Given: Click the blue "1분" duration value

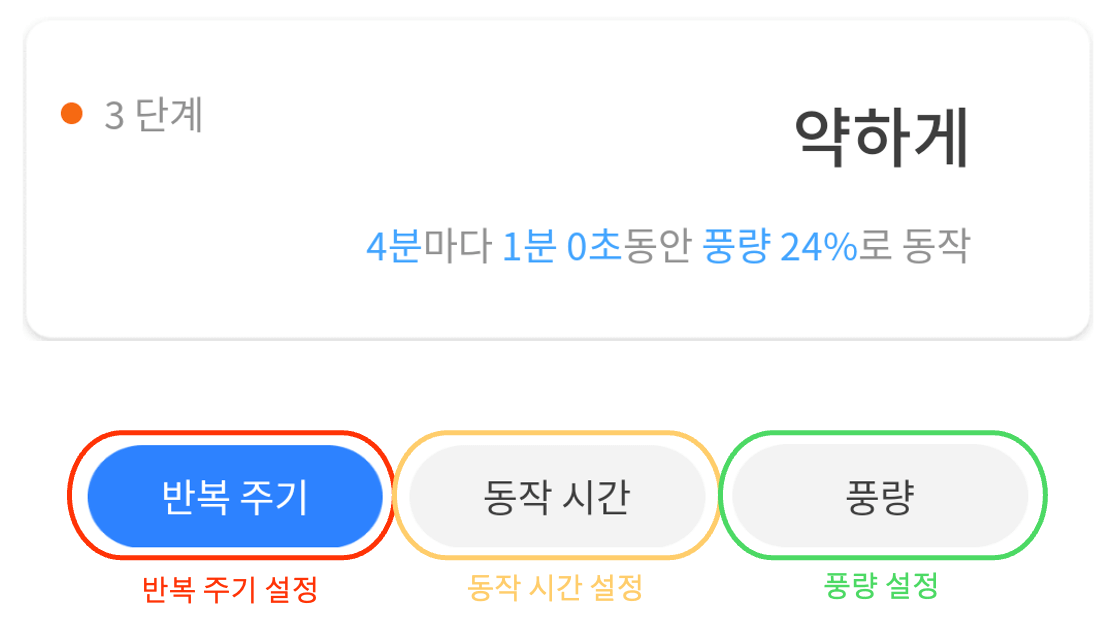Looking at the screenshot, I should (x=528, y=247).
